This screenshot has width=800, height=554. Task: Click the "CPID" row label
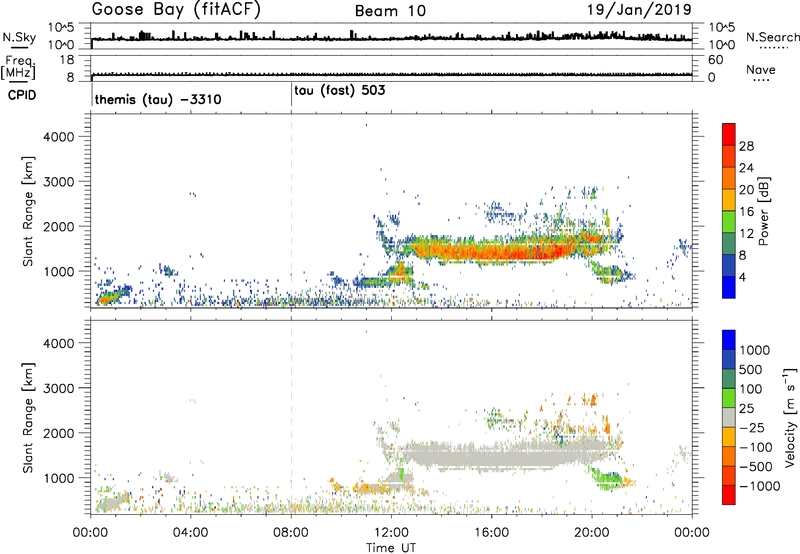coord(22,95)
